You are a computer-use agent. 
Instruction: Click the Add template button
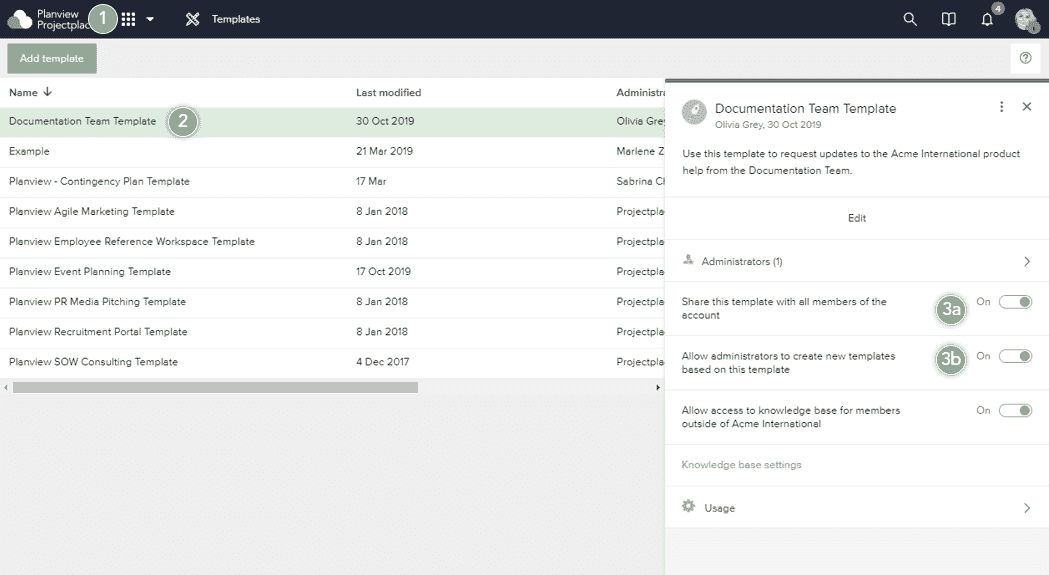pos(52,58)
